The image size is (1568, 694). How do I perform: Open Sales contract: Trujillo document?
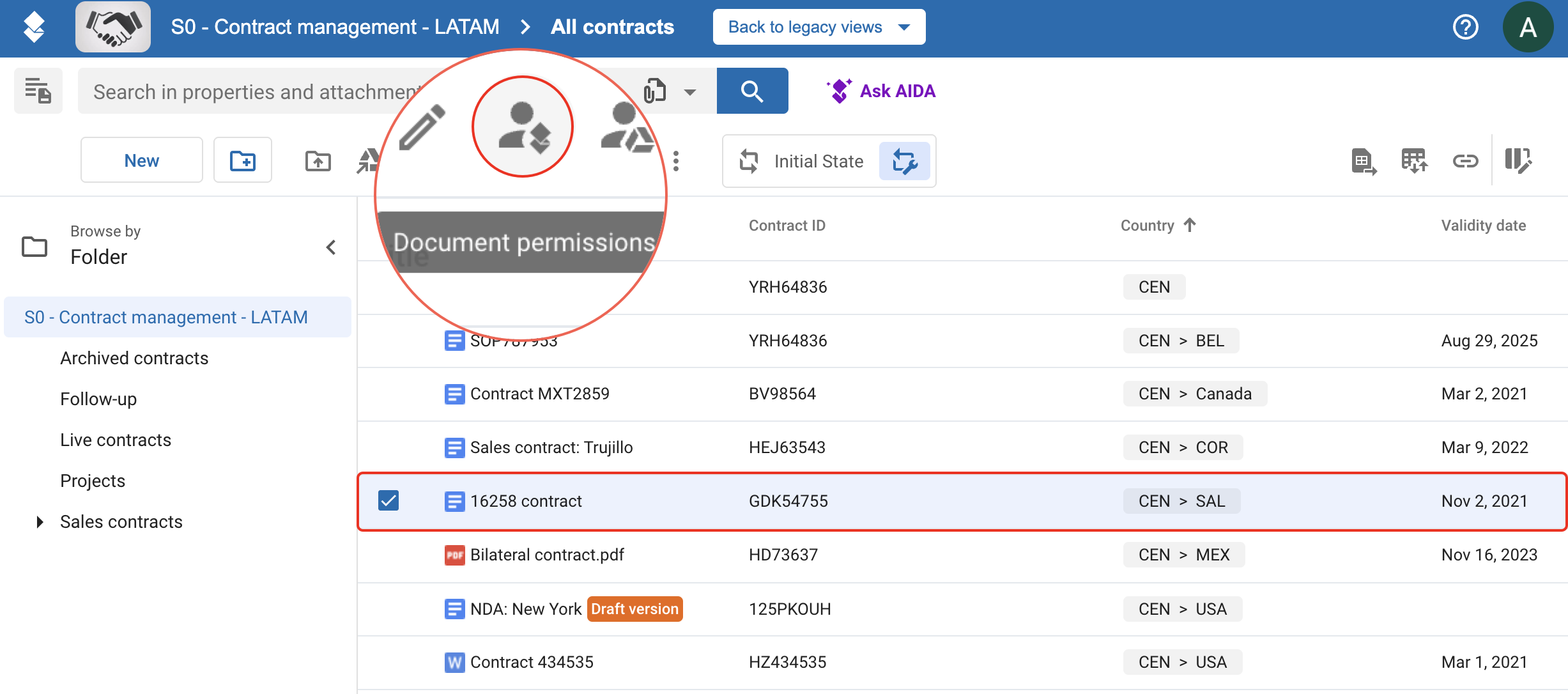click(551, 447)
